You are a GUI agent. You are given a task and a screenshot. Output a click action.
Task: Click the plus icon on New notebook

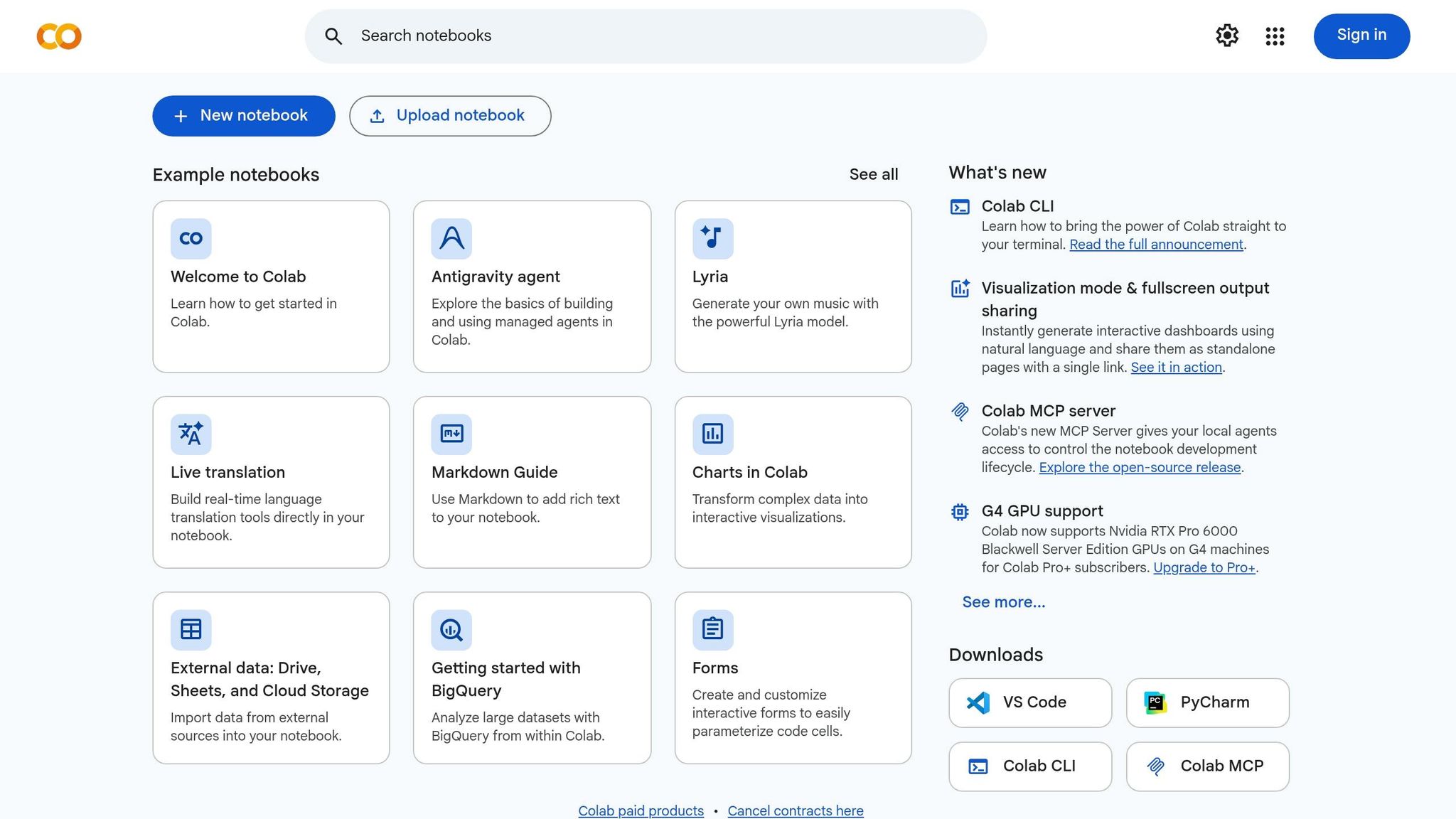tap(181, 116)
